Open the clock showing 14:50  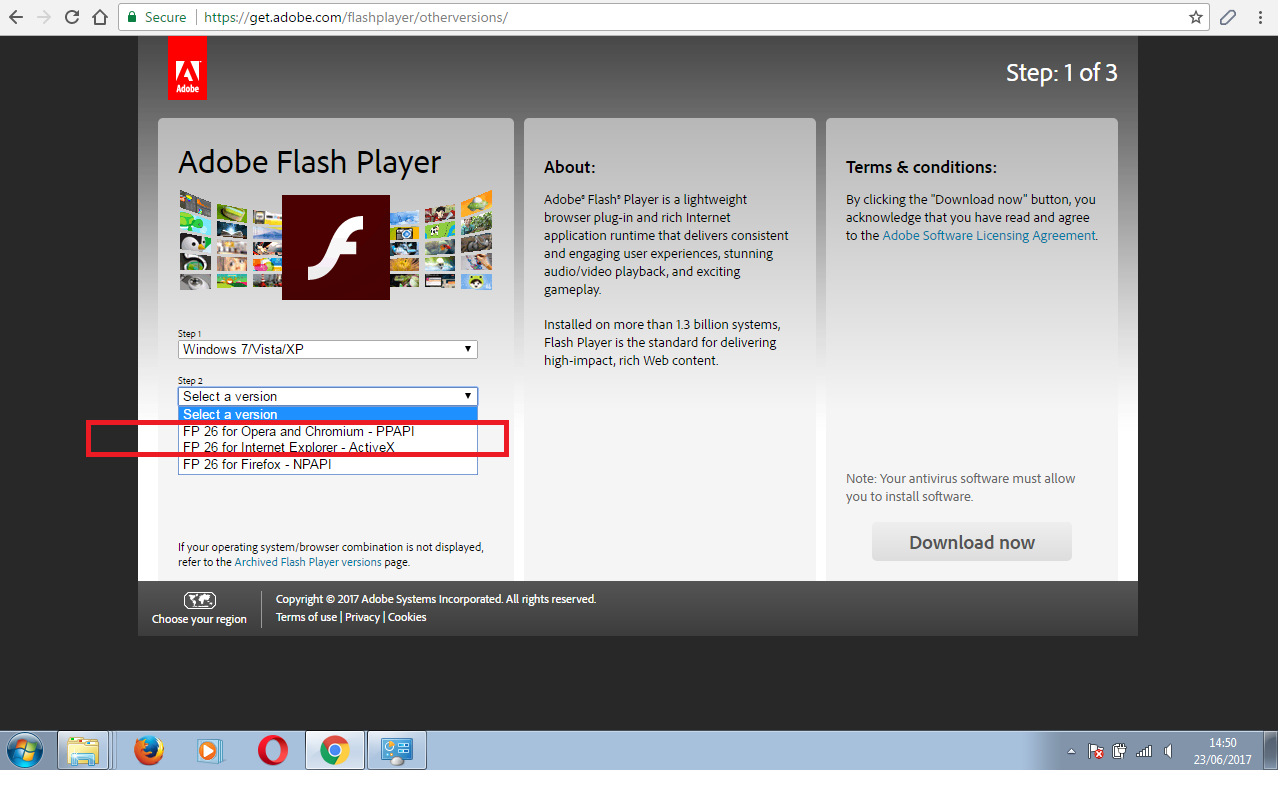point(1222,751)
